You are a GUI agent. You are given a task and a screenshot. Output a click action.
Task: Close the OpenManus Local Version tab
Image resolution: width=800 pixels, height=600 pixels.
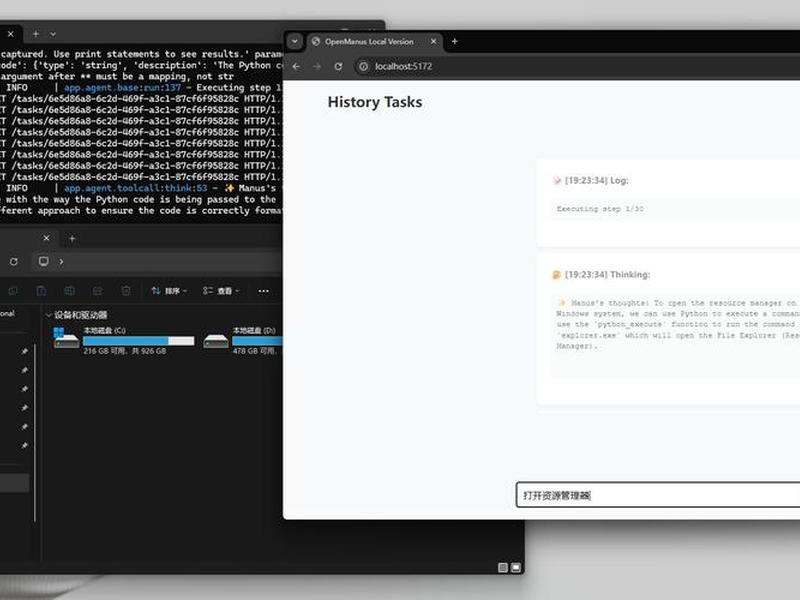433,41
